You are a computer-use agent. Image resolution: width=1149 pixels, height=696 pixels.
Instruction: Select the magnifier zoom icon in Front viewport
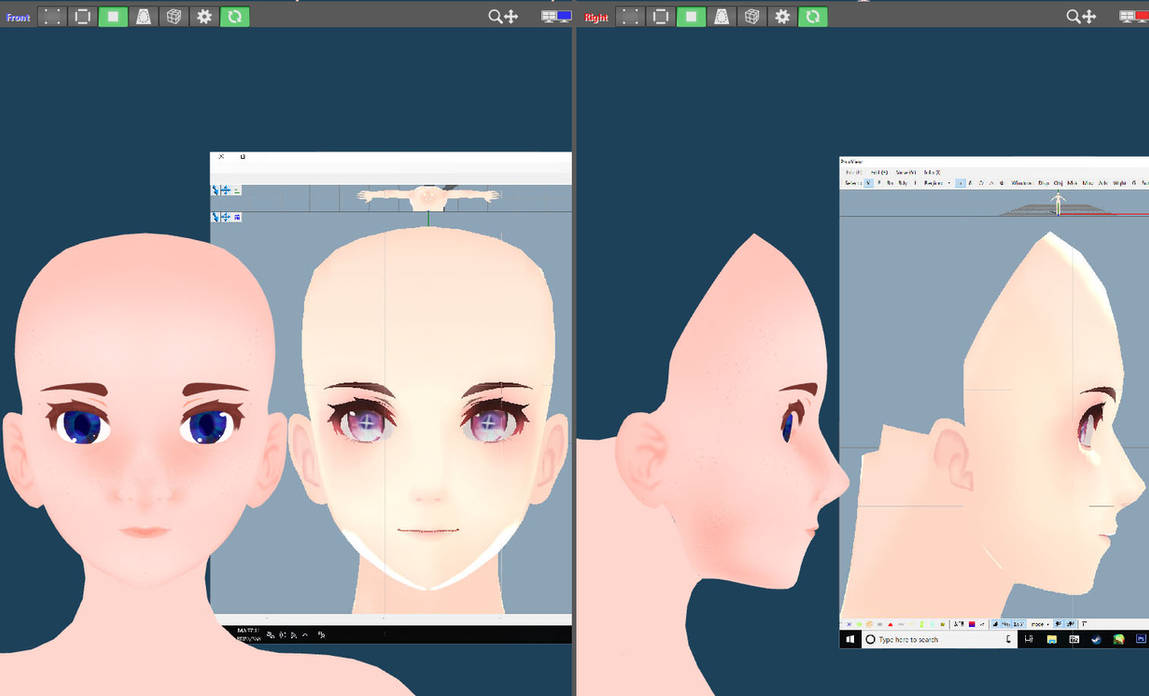tap(495, 16)
